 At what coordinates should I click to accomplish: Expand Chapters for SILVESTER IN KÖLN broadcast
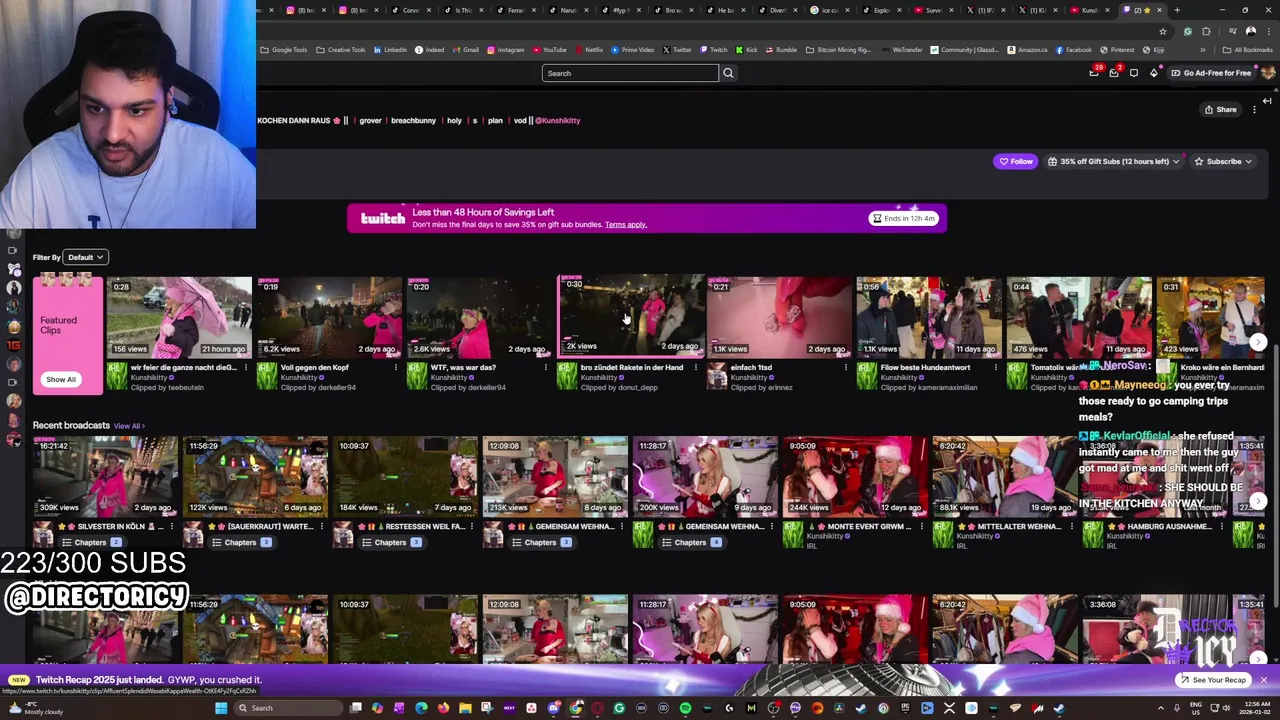click(91, 542)
